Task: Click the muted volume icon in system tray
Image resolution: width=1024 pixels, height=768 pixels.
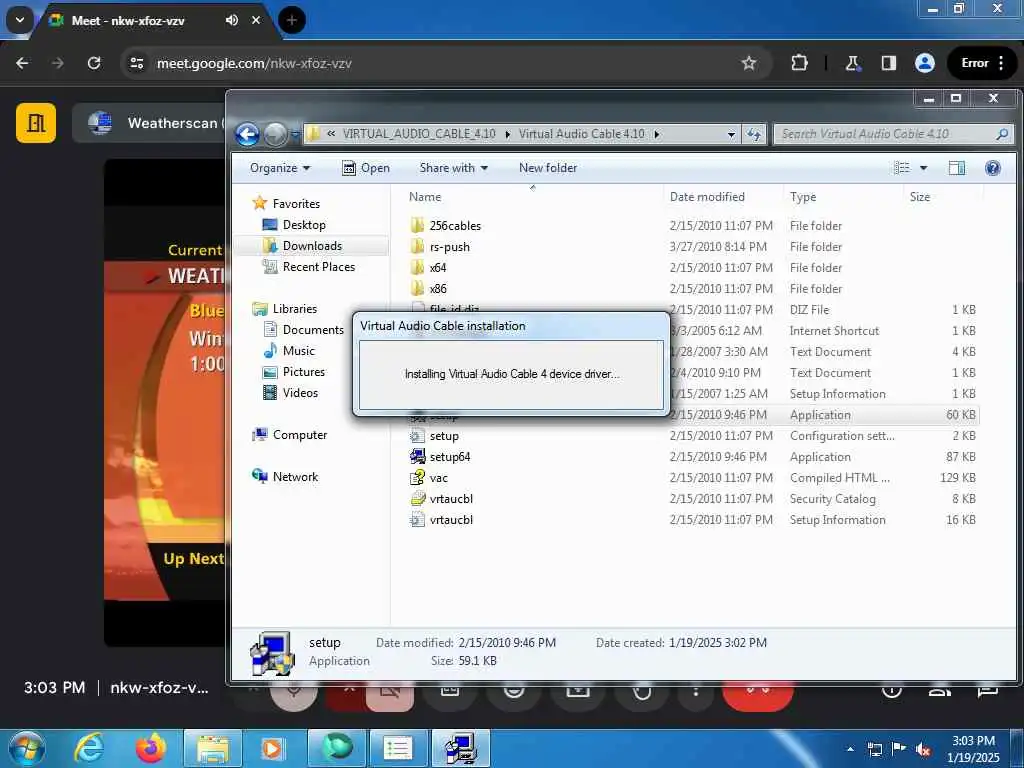Action: [923, 750]
